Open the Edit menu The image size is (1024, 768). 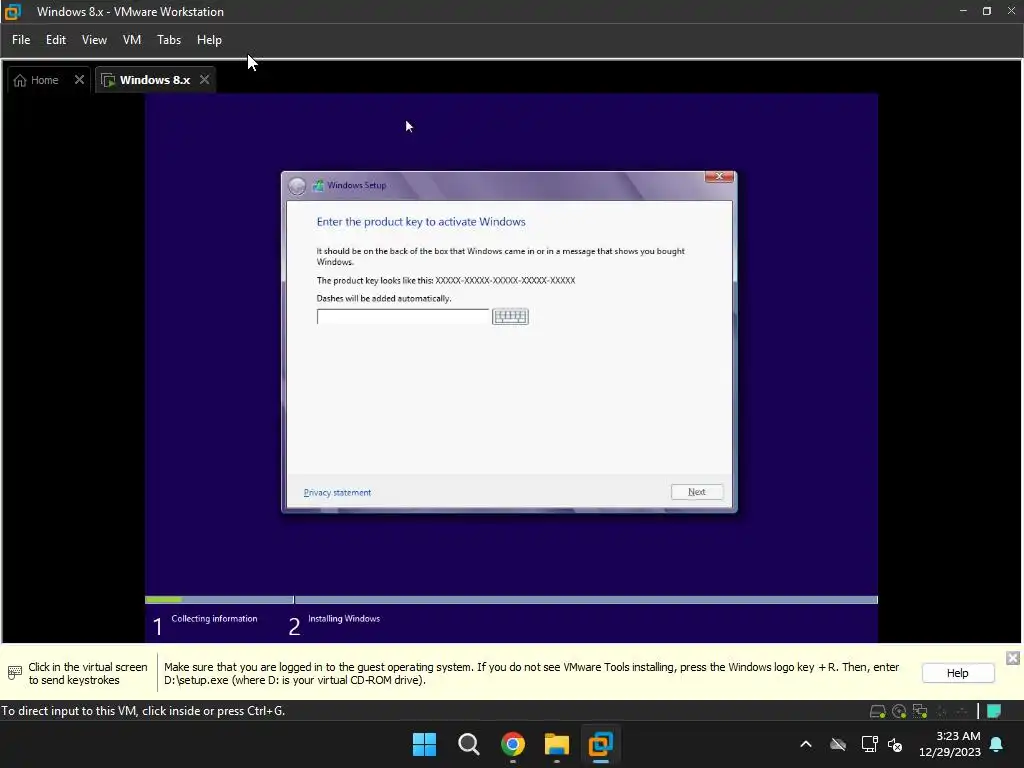click(56, 40)
